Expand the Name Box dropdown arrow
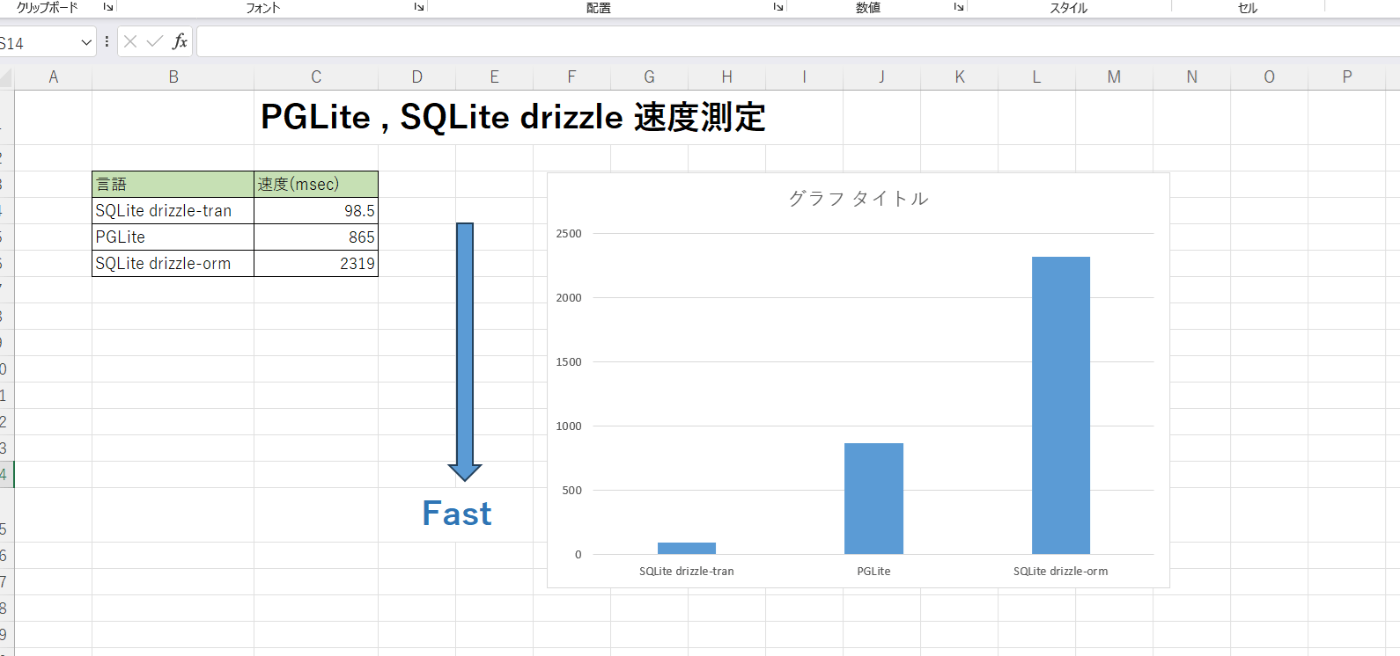The image size is (1400, 656). (85, 43)
